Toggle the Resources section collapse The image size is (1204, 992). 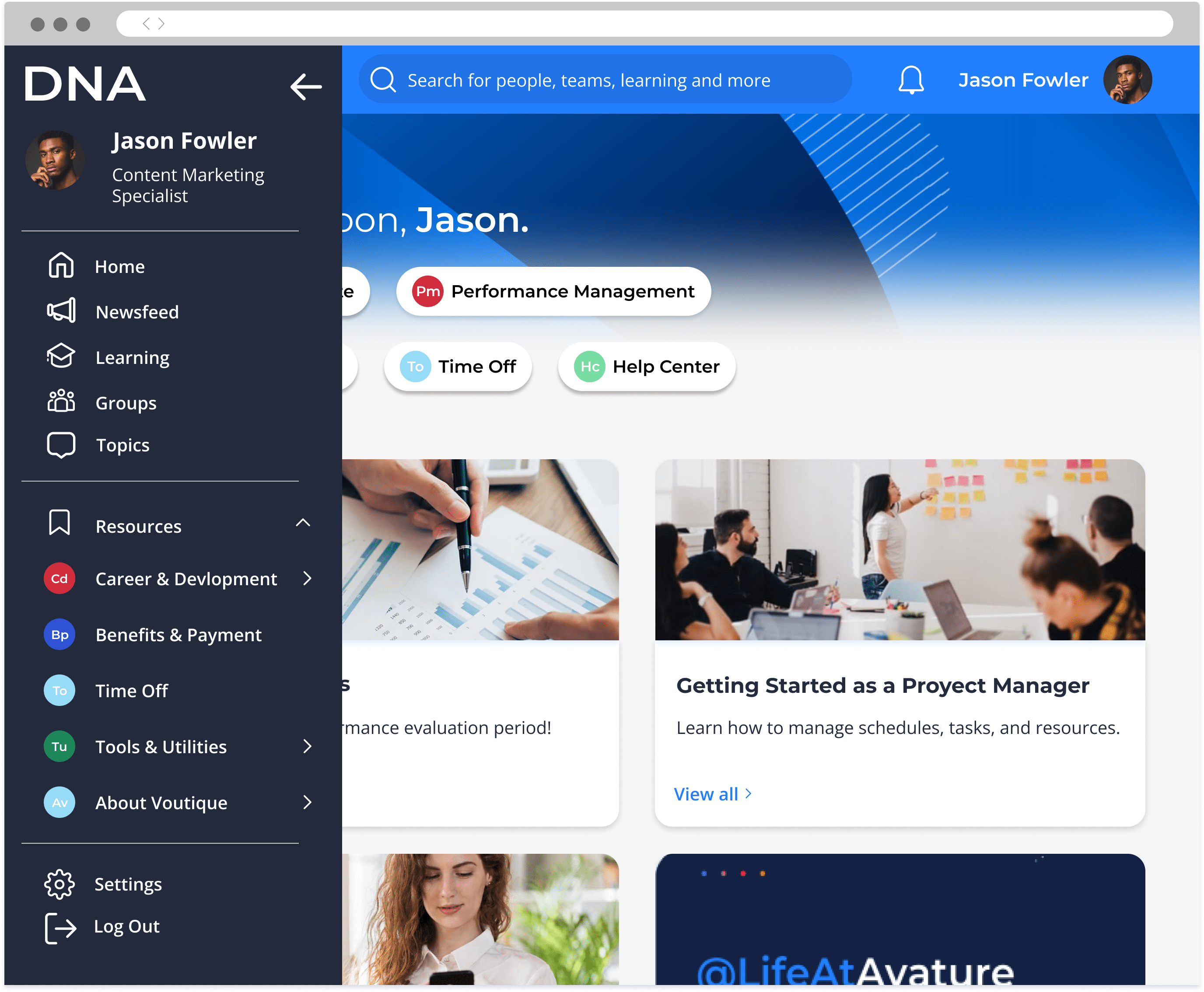coord(305,524)
